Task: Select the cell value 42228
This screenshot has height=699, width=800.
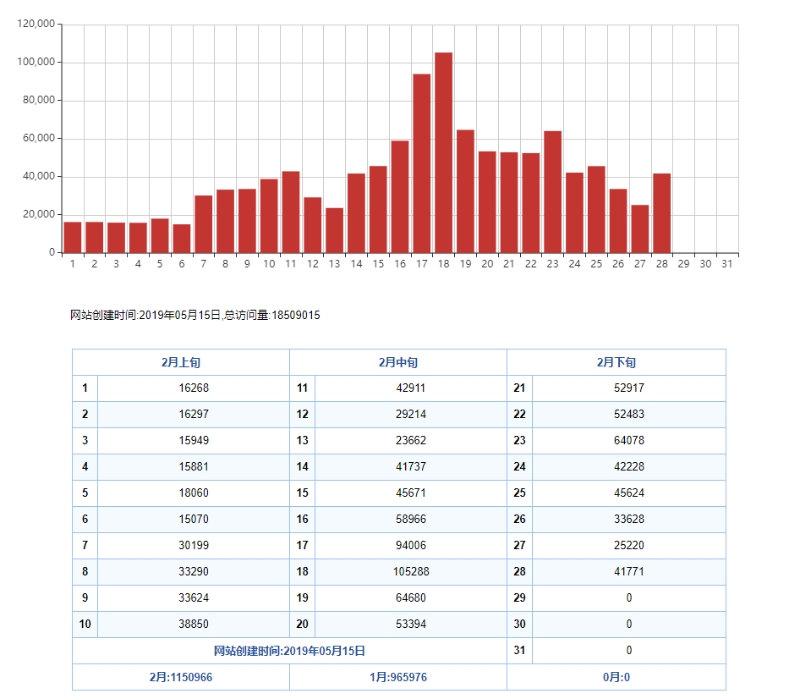Action: 629,466
